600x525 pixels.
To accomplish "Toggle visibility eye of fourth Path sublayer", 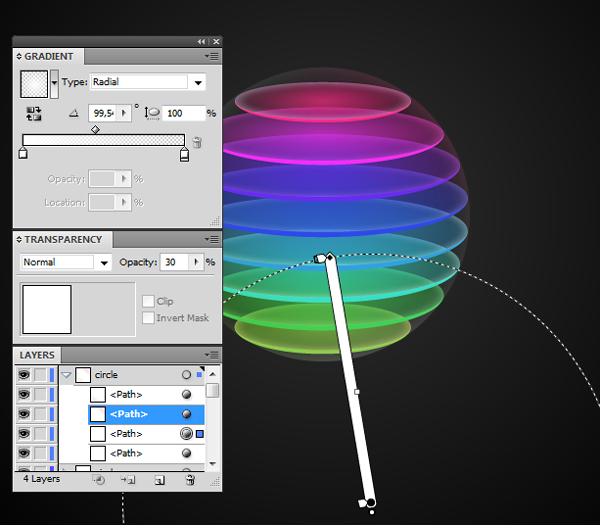I will tap(24, 453).
